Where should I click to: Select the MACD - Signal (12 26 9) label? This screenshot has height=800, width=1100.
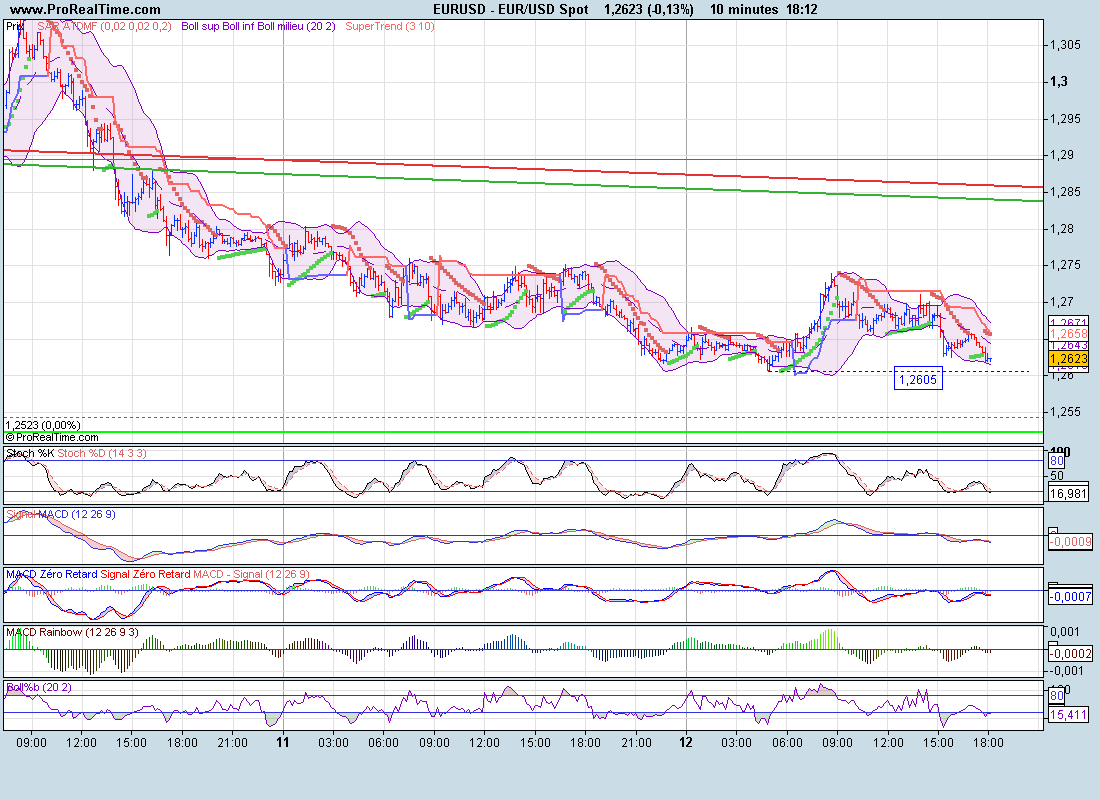pyautogui.click(x=251, y=574)
